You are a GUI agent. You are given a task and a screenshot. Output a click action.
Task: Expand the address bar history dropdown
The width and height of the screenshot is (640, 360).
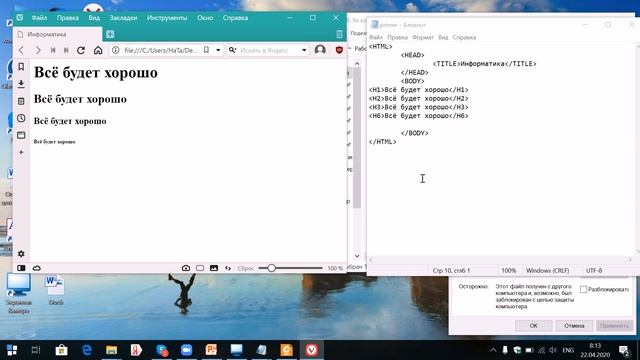click(218, 50)
